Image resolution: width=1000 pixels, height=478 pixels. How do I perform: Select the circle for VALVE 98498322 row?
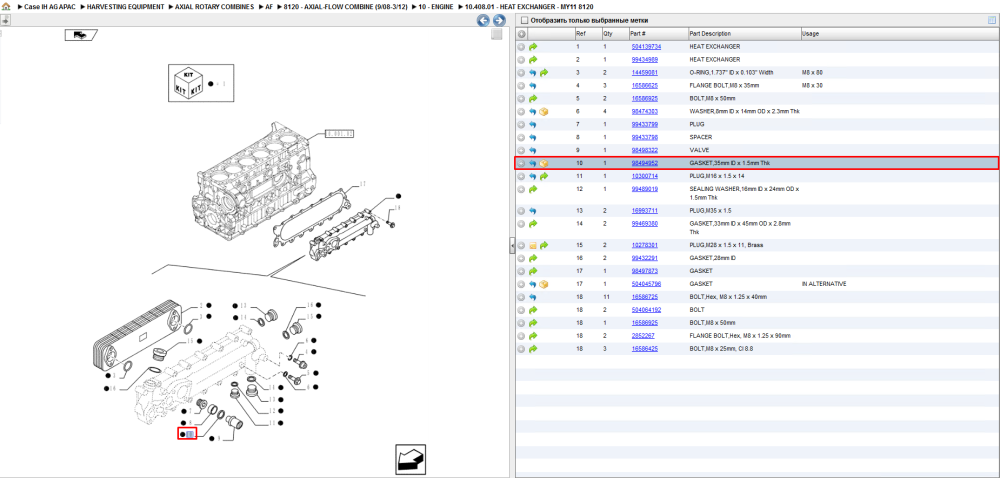pyautogui.click(x=521, y=150)
